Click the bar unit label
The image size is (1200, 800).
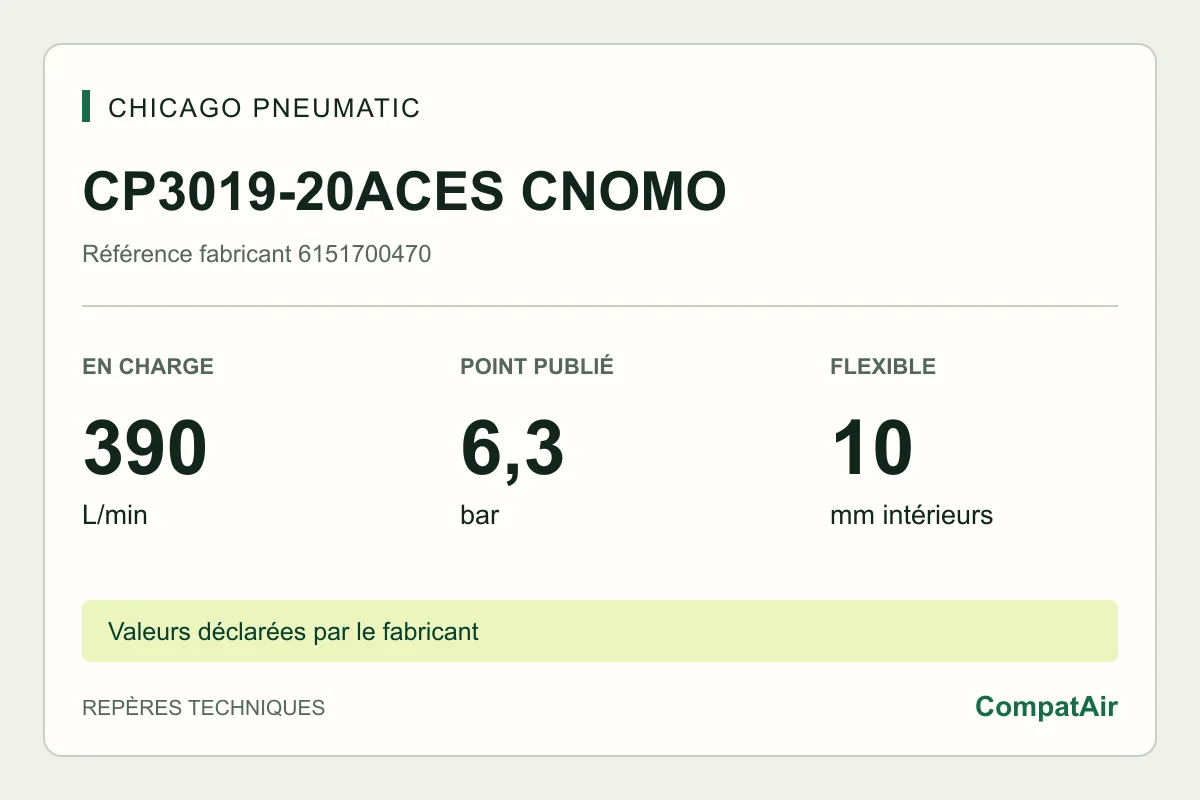pos(480,516)
